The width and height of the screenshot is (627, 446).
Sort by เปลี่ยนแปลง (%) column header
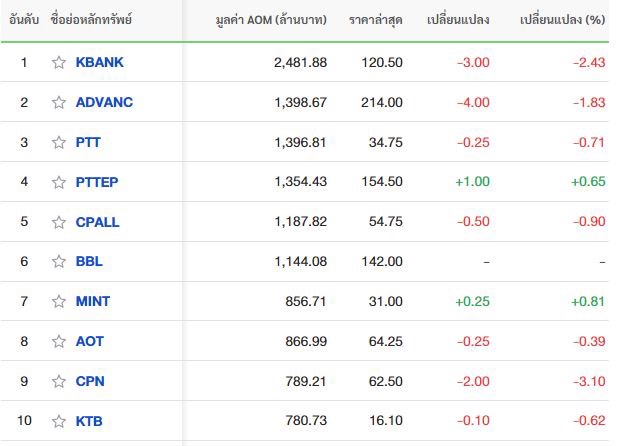click(562, 20)
